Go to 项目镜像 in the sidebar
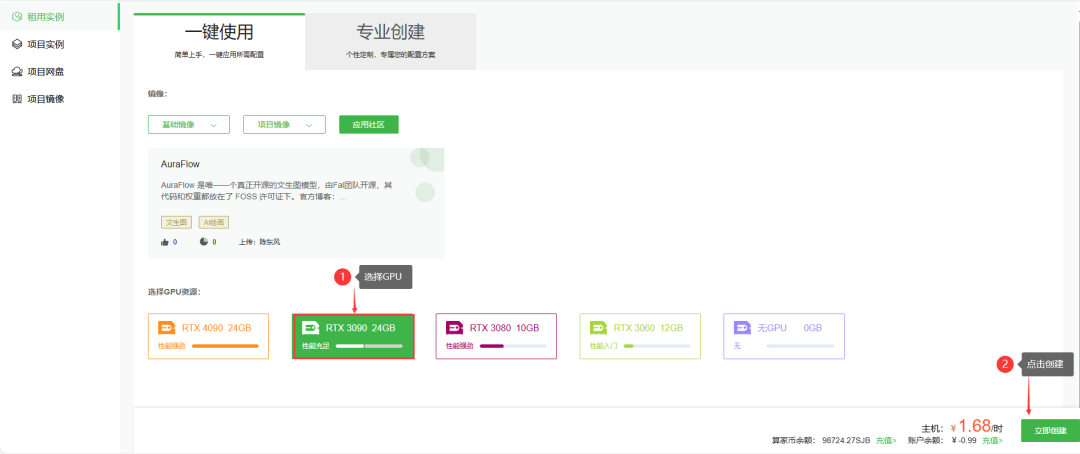 coord(59,99)
